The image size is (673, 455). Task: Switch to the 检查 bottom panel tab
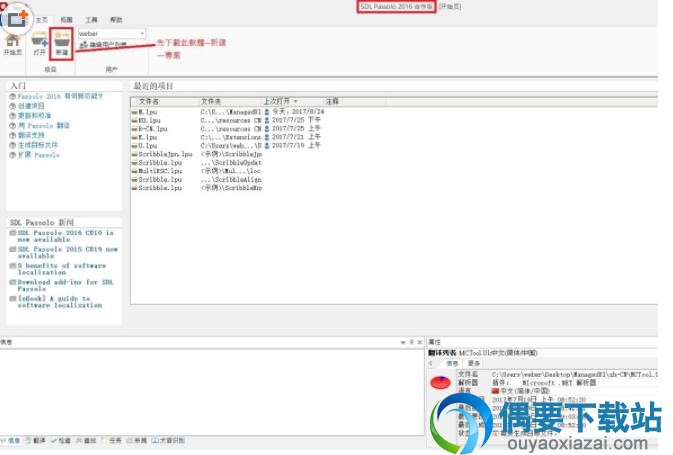pyautogui.click(x=61, y=440)
